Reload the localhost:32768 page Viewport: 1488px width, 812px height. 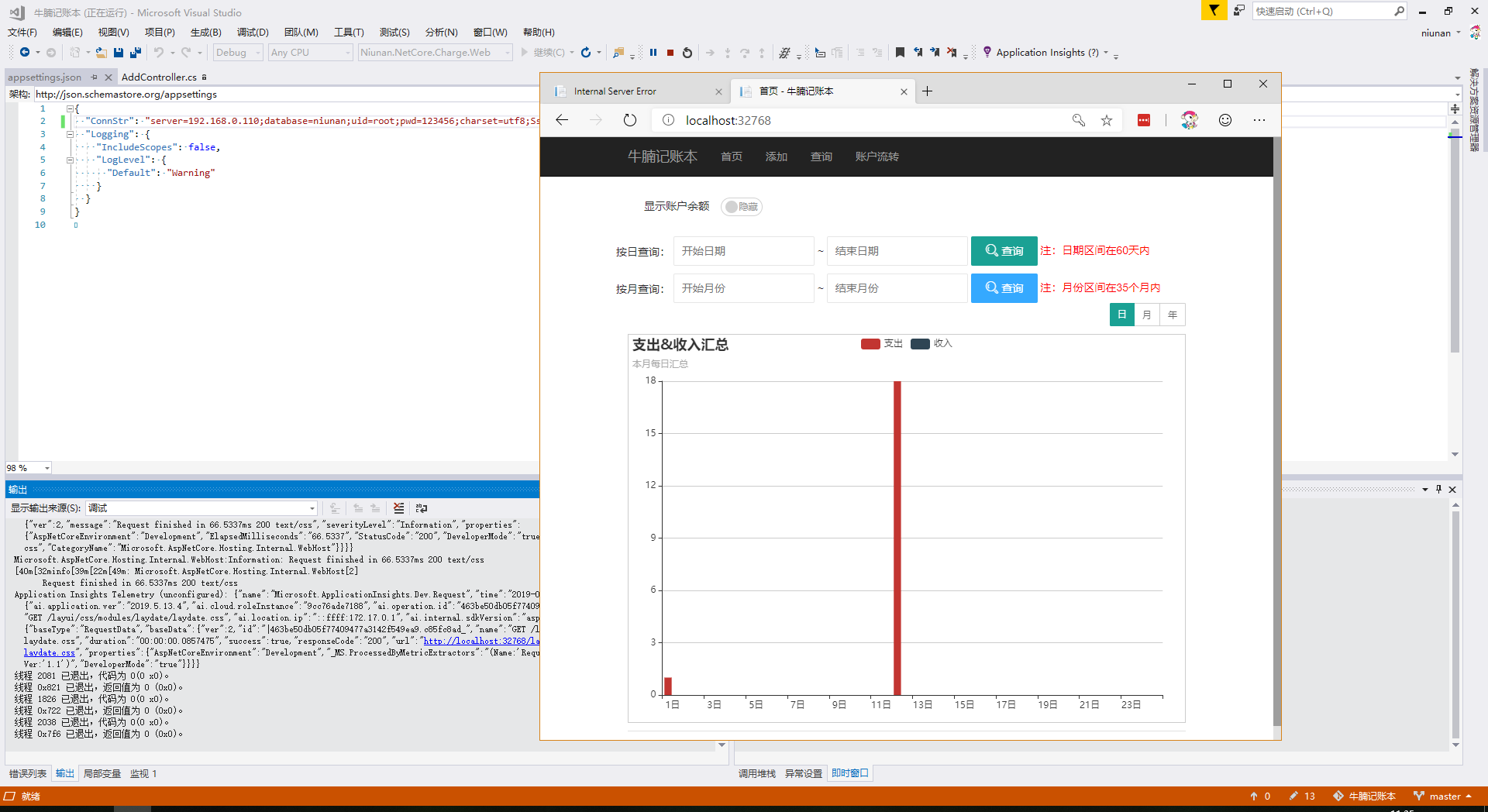[x=630, y=120]
